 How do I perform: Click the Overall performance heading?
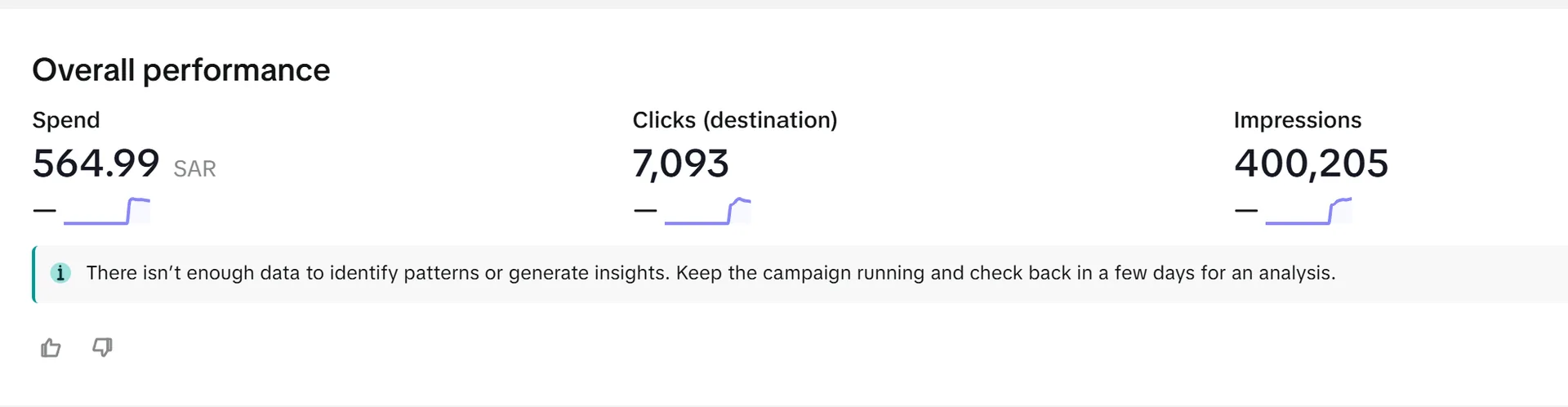(x=181, y=70)
